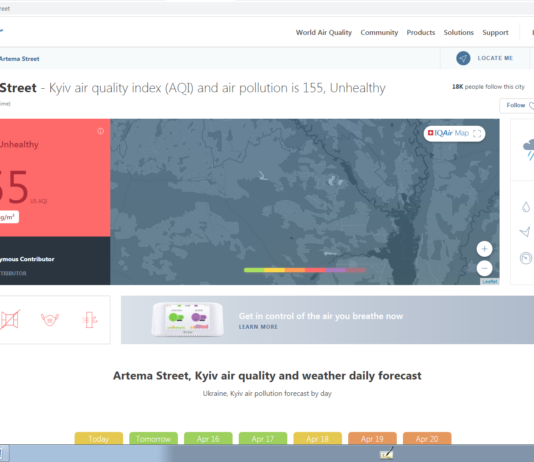Zoom in on the air quality map

coord(484,249)
